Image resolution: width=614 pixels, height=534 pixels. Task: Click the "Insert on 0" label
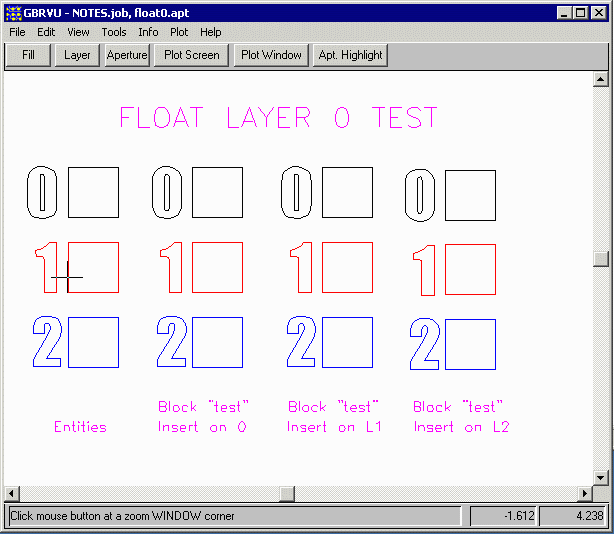pyautogui.click(x=202, y=427)
